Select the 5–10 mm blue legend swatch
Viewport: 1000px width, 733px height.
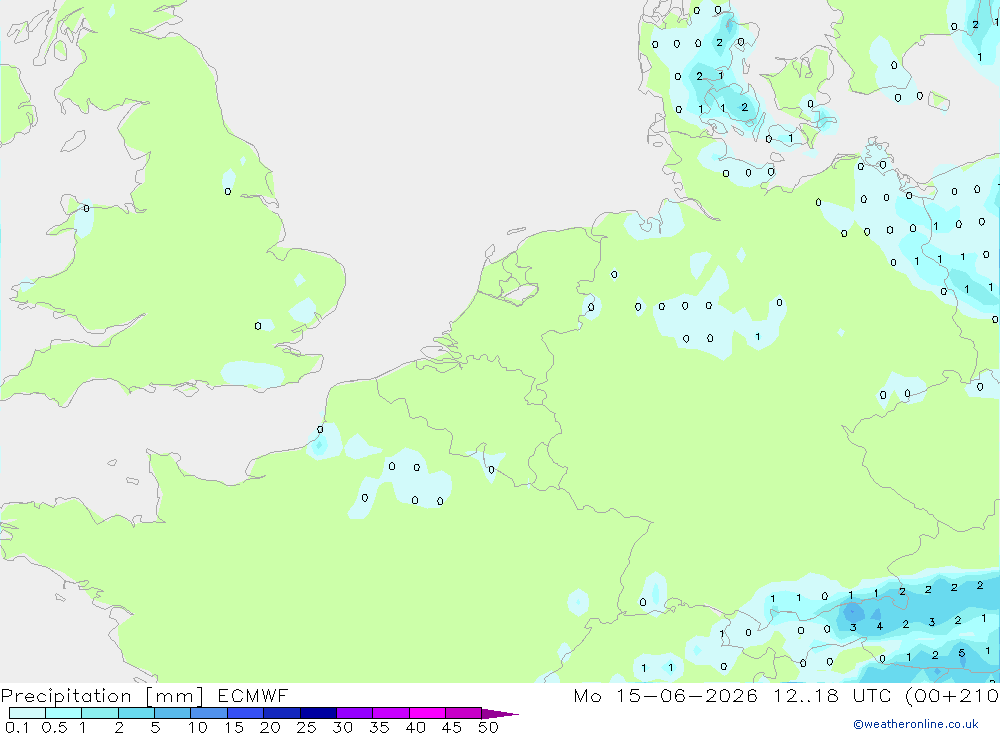coord(173,713)
